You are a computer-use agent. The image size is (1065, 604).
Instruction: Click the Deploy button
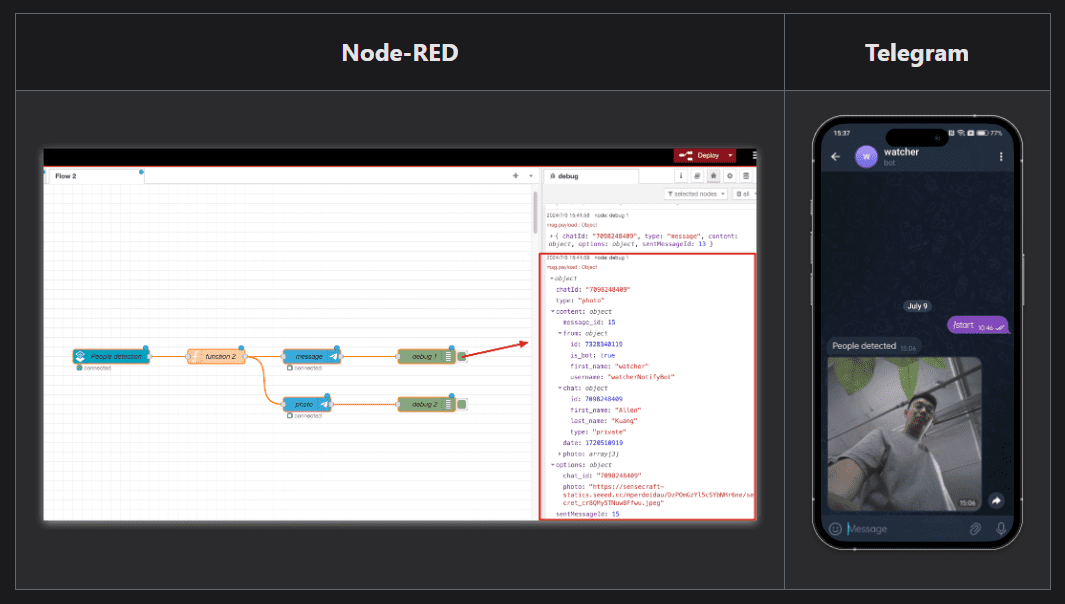pos(701,155)
